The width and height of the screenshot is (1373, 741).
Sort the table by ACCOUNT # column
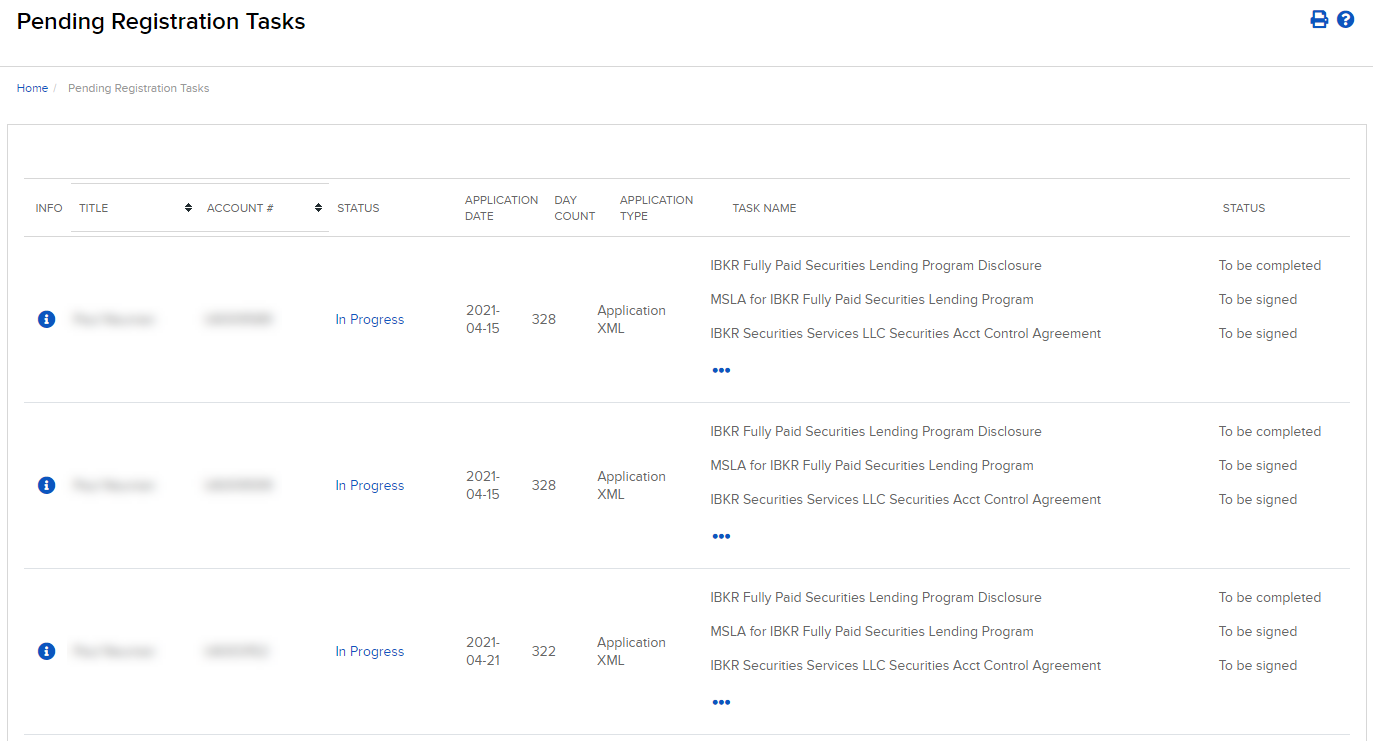pyautogui.click(x=317, y=207)
